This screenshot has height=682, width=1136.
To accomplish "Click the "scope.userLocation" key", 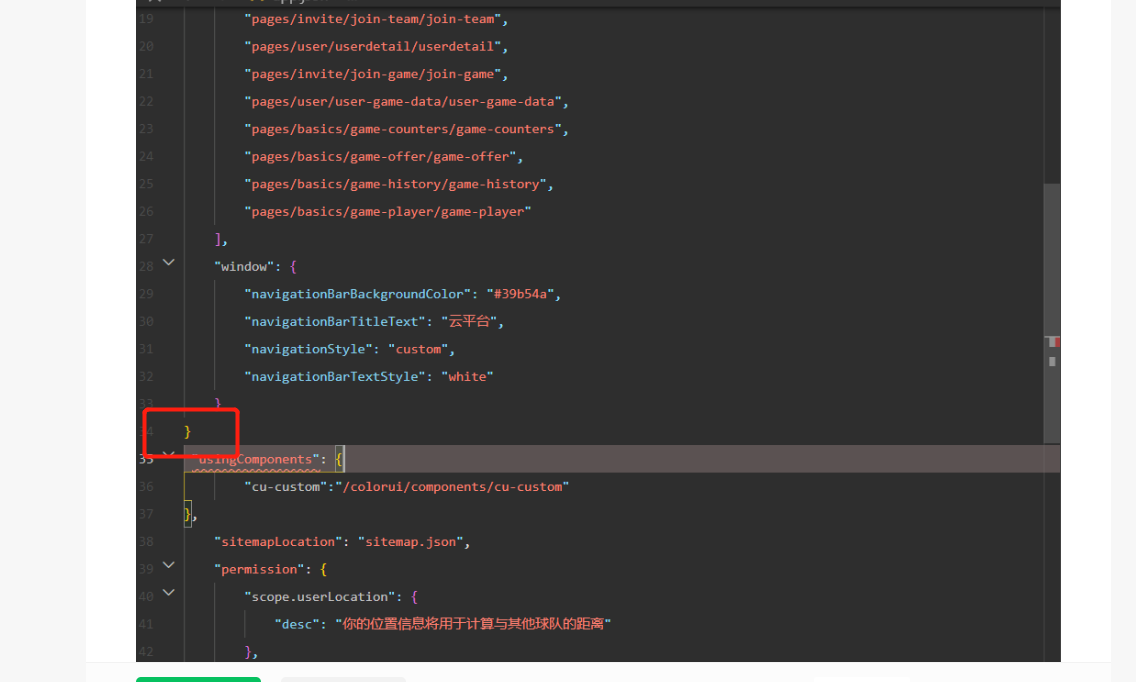I will pos(320,597).
